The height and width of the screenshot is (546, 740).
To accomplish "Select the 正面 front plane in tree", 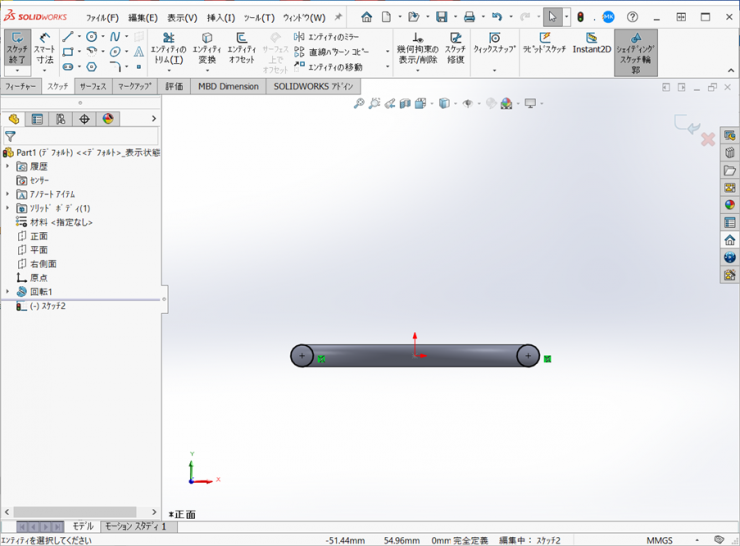I will point(38,236).
